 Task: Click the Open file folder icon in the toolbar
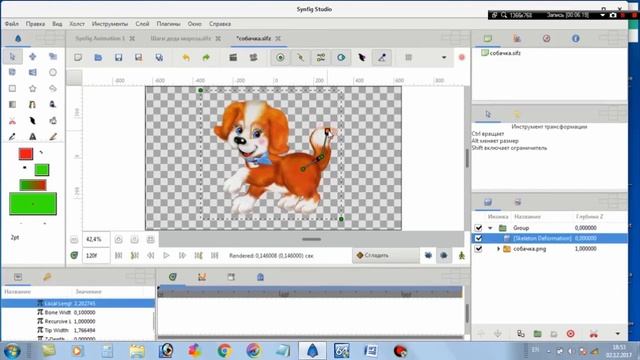pos(98,58)
